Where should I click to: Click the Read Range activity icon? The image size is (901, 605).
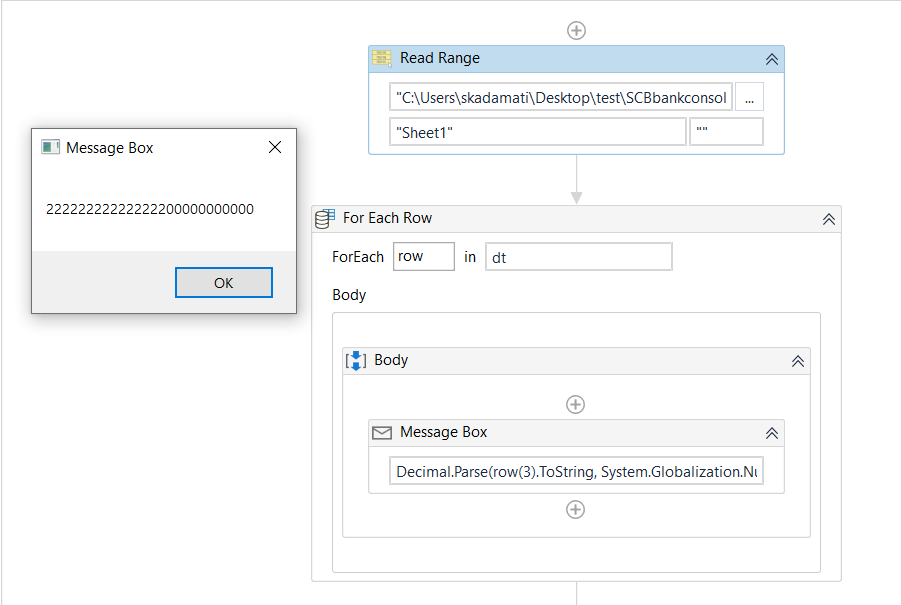(x=382, y=58)
